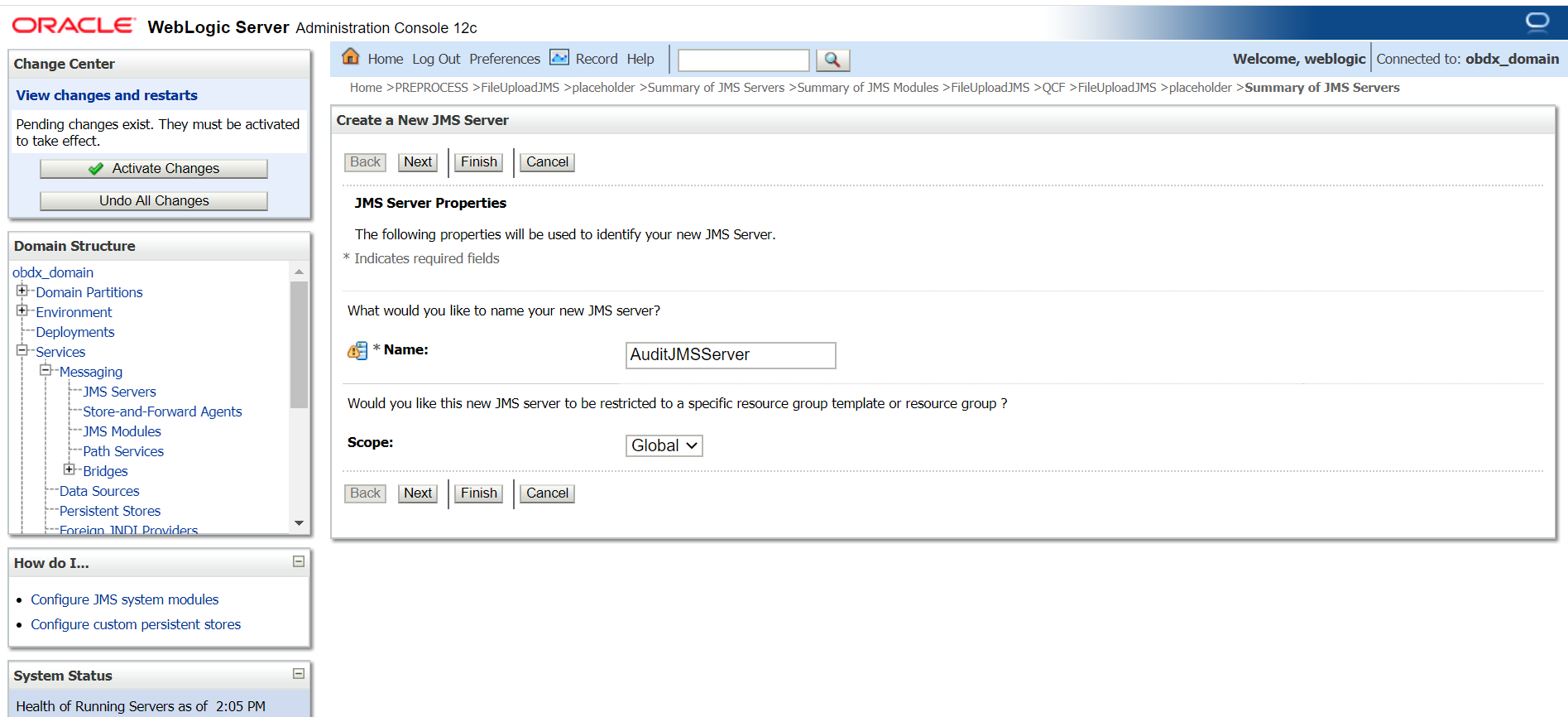Select Store-and-Forward Agents tree item
1568x717 pixels.
click(162, 411)
